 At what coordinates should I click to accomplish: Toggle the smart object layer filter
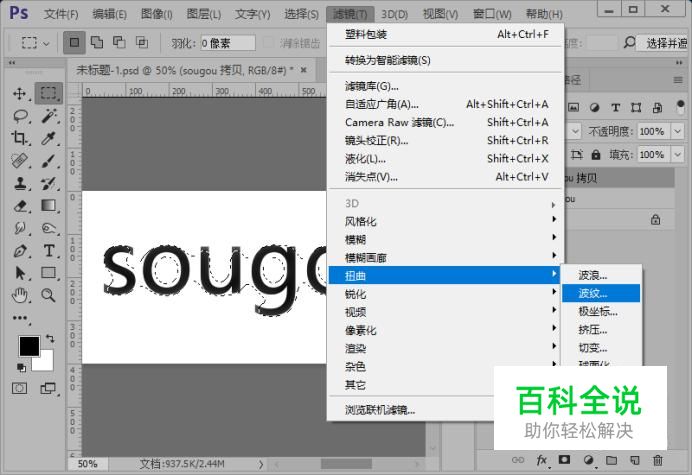point(657,107)
